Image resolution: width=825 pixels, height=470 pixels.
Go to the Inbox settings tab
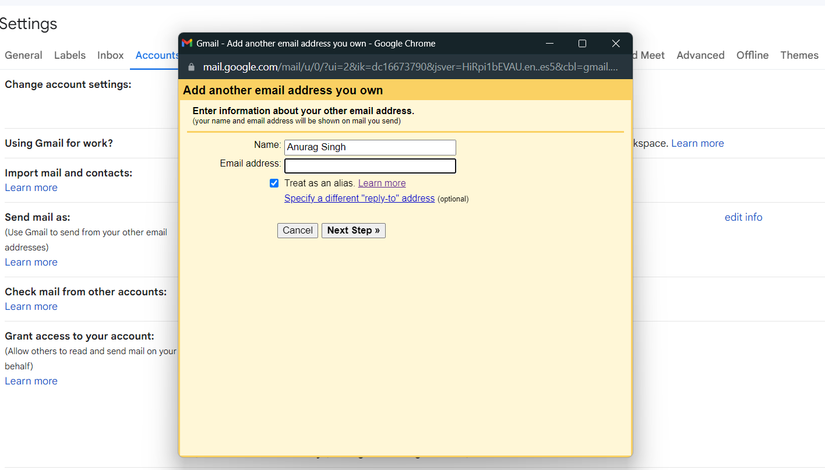pyautogui.click(x=110, y=55)
